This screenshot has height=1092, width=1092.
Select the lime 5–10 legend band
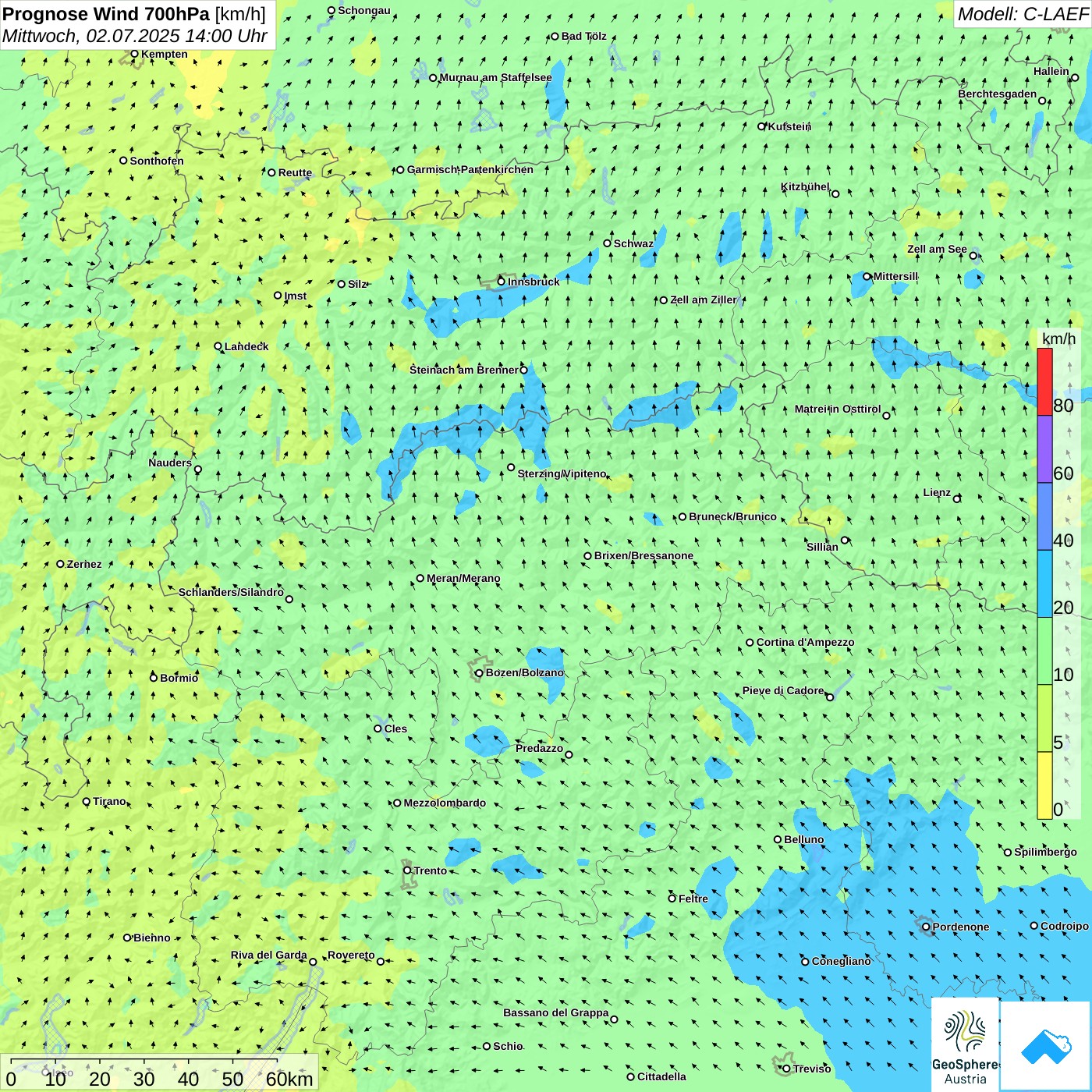tap(1044, 718)
